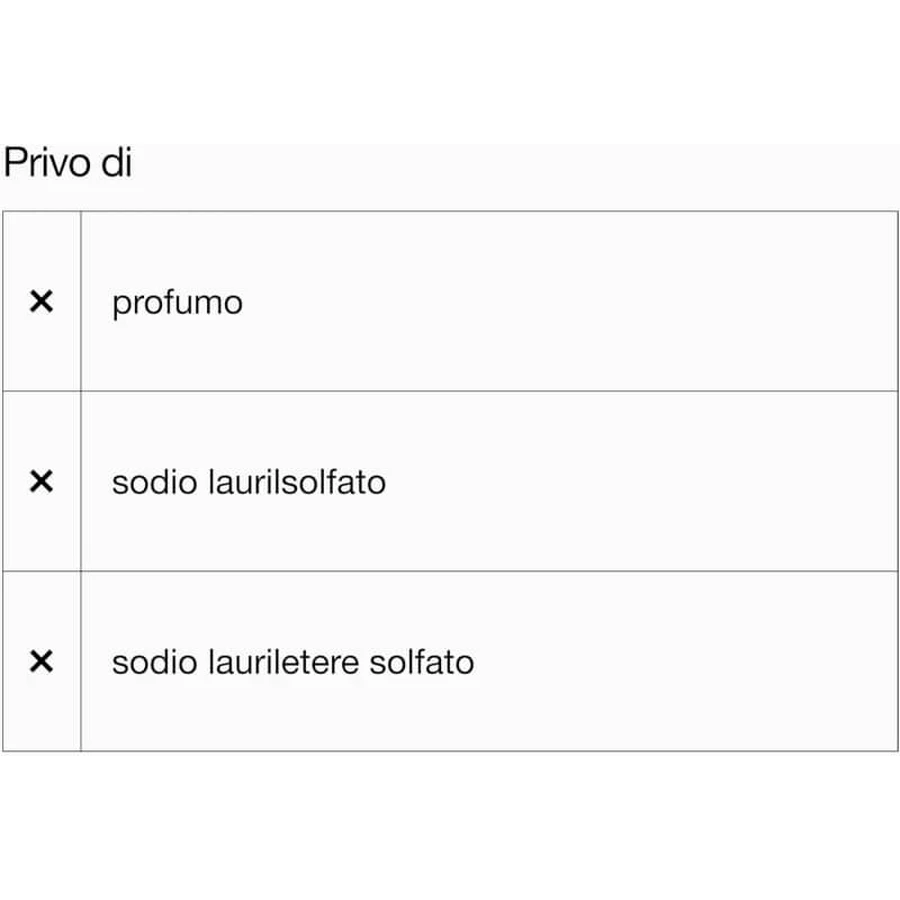This screenshot has height=900, width=900.
Task: Select the profumo text label
Action: click(x=177, y=304)
